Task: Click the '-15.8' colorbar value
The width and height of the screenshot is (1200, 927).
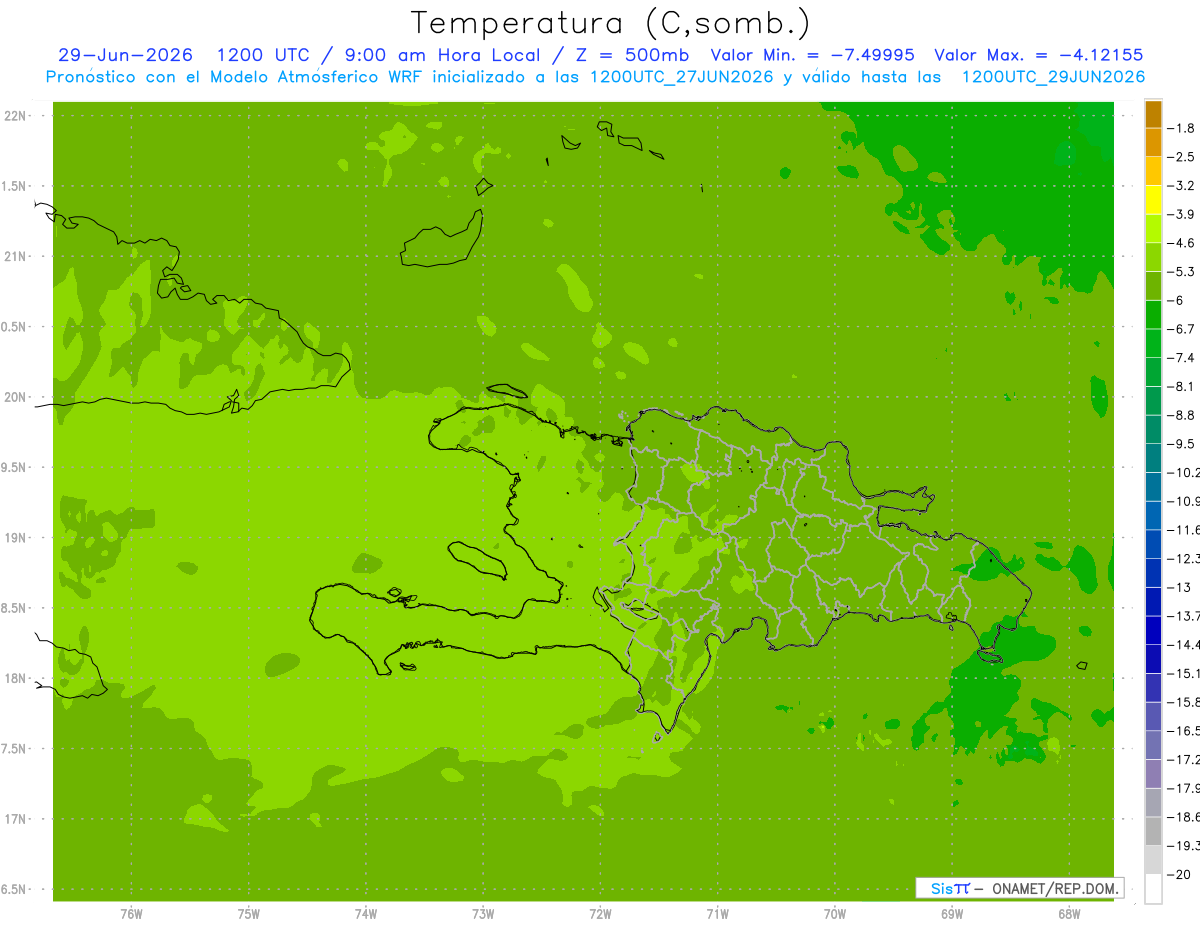Action: [x=1183, y=702]
